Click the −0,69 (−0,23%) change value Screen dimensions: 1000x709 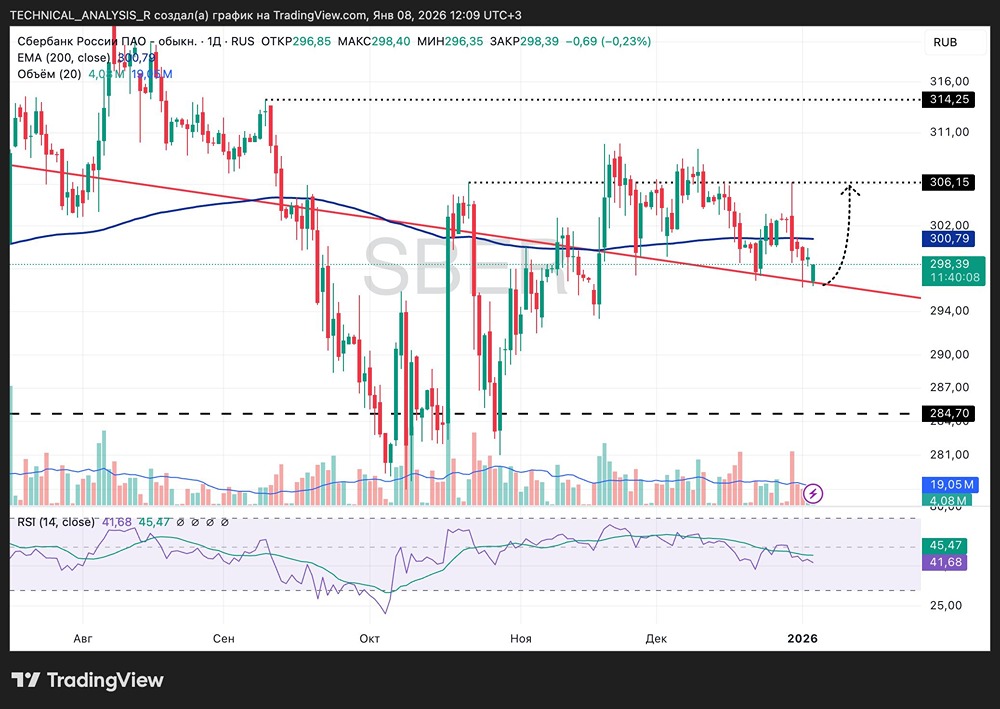point(608,41)
